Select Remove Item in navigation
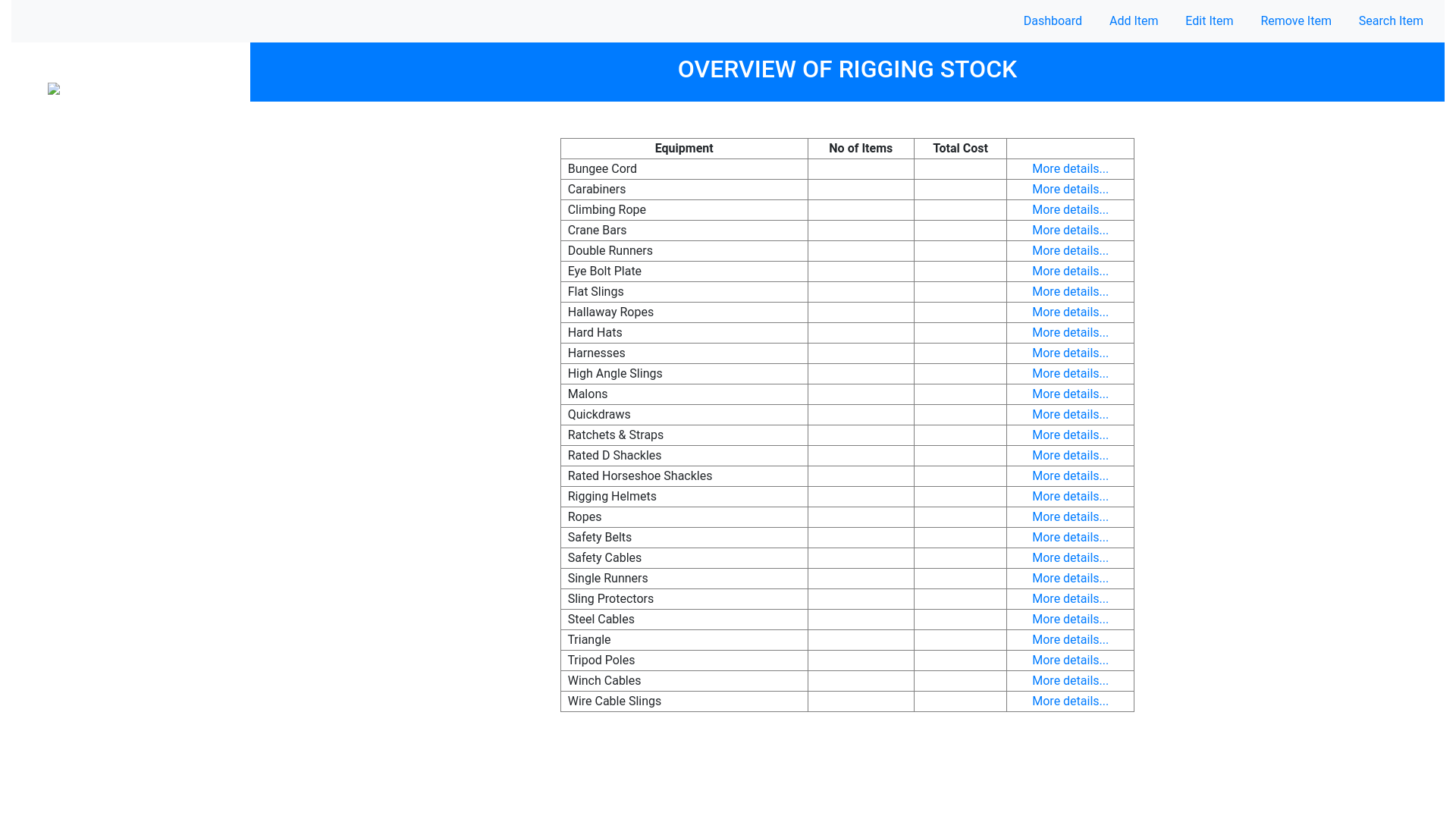 click(1296, 21)
